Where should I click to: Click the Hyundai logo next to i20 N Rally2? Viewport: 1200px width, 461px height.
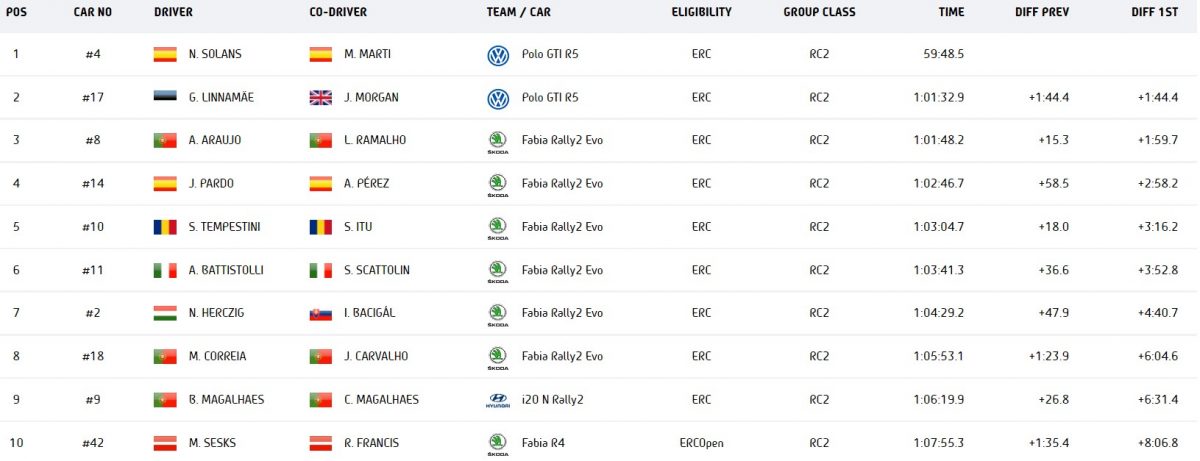coord(497,400)
